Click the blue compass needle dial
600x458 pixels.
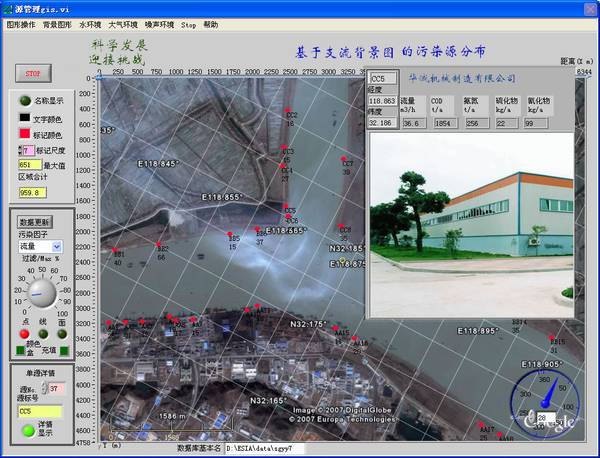(545, 402)
